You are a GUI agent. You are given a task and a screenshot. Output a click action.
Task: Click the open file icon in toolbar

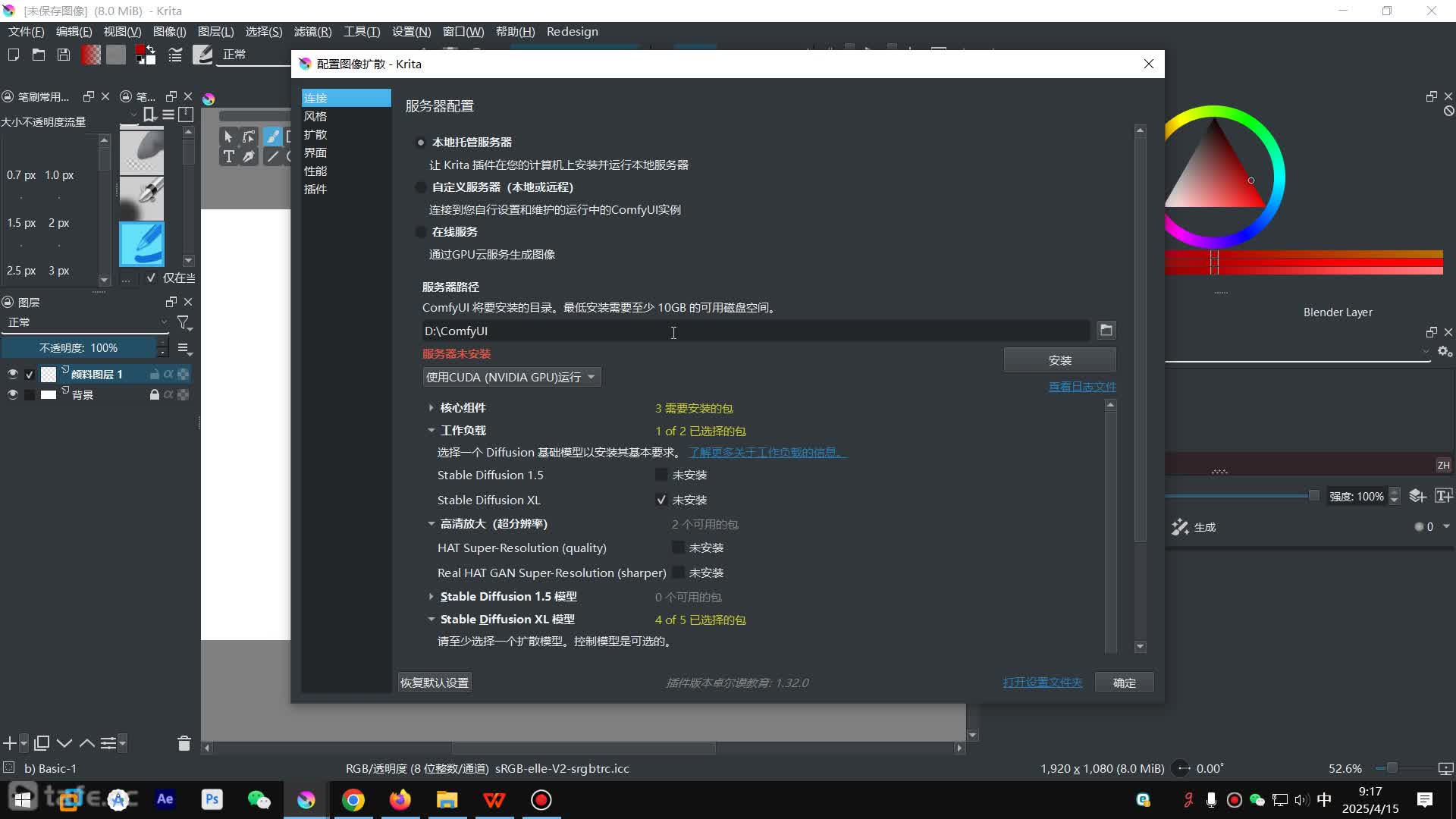pos(39,55)
